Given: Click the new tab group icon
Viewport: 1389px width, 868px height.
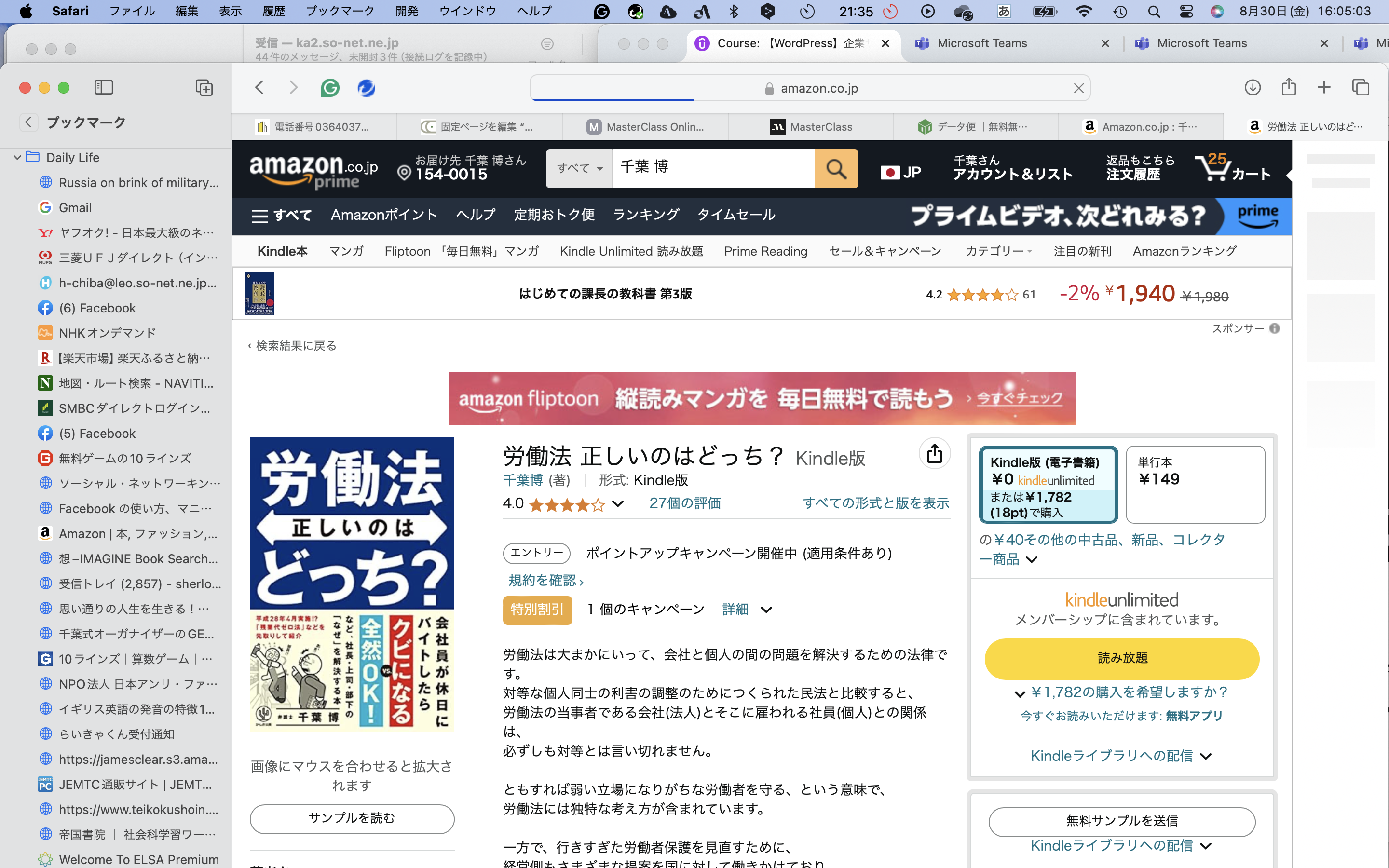Looking at the screenshot, I should [x=204, y=87].
